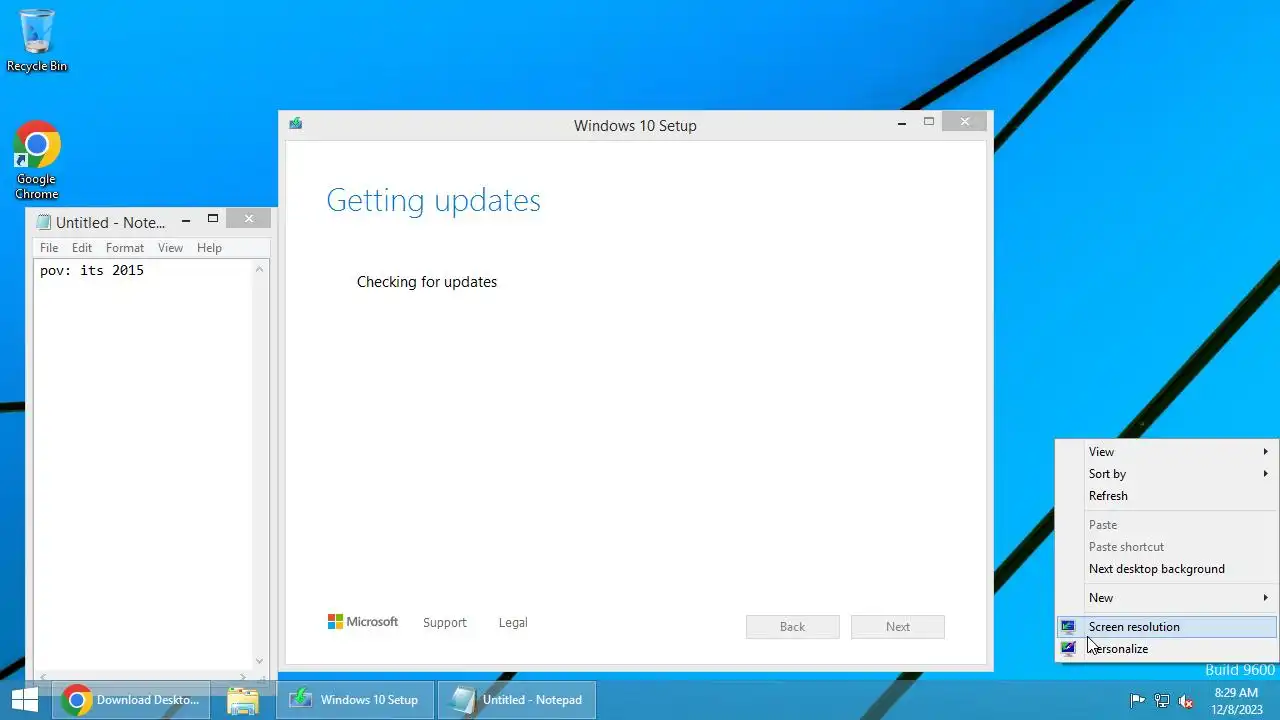
Task: Click the Windows 10 Setup title bar icon
Action: point(296,124)
